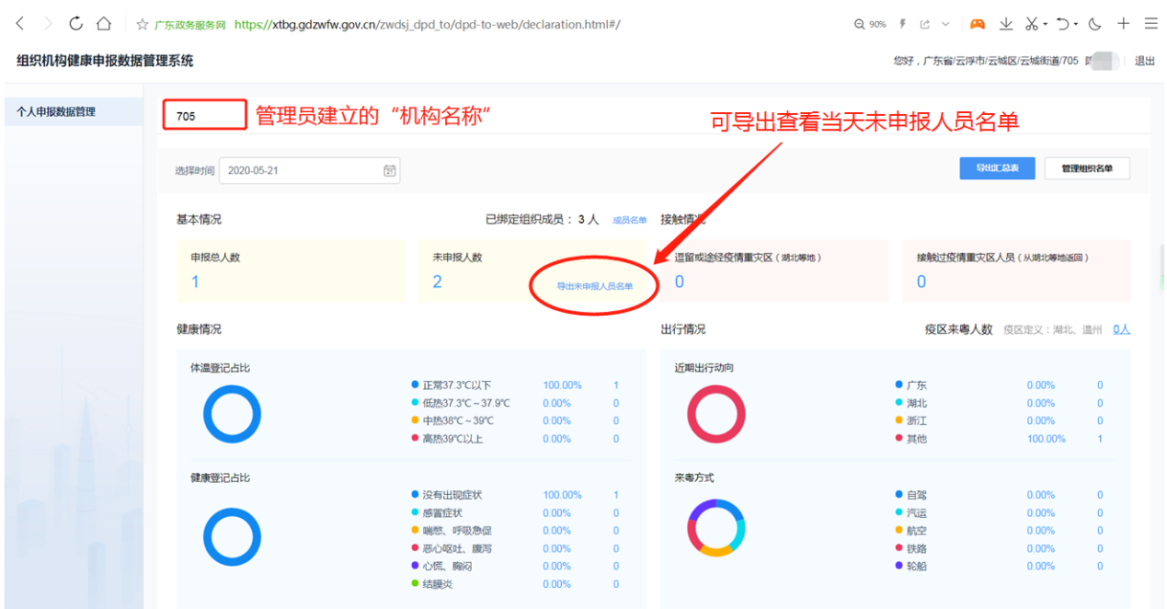Toggle night mode moon icon
The image size is (1167, 609).
1095,24
